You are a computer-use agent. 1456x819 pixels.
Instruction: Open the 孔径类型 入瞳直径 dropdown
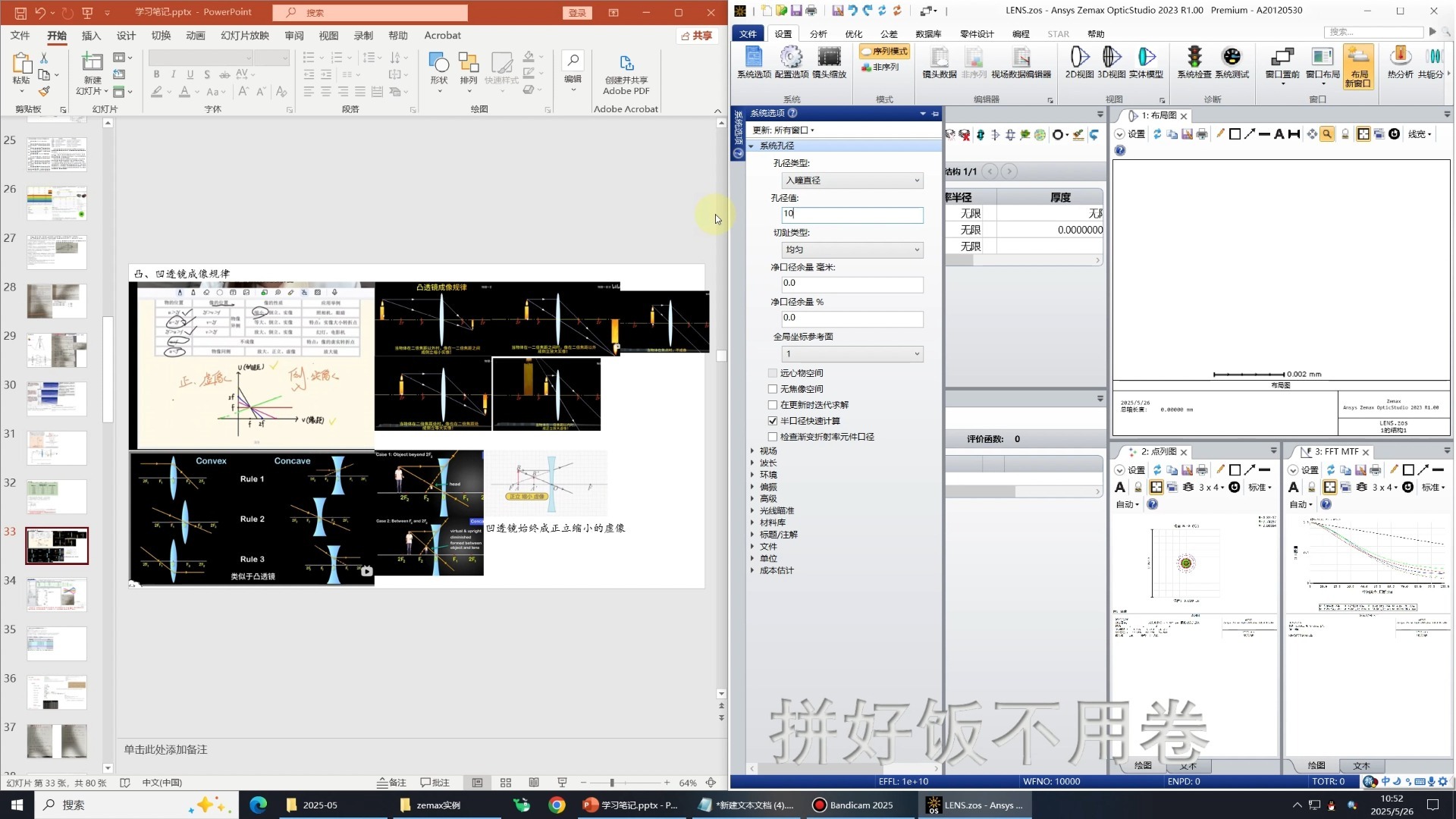click(852, 180)
